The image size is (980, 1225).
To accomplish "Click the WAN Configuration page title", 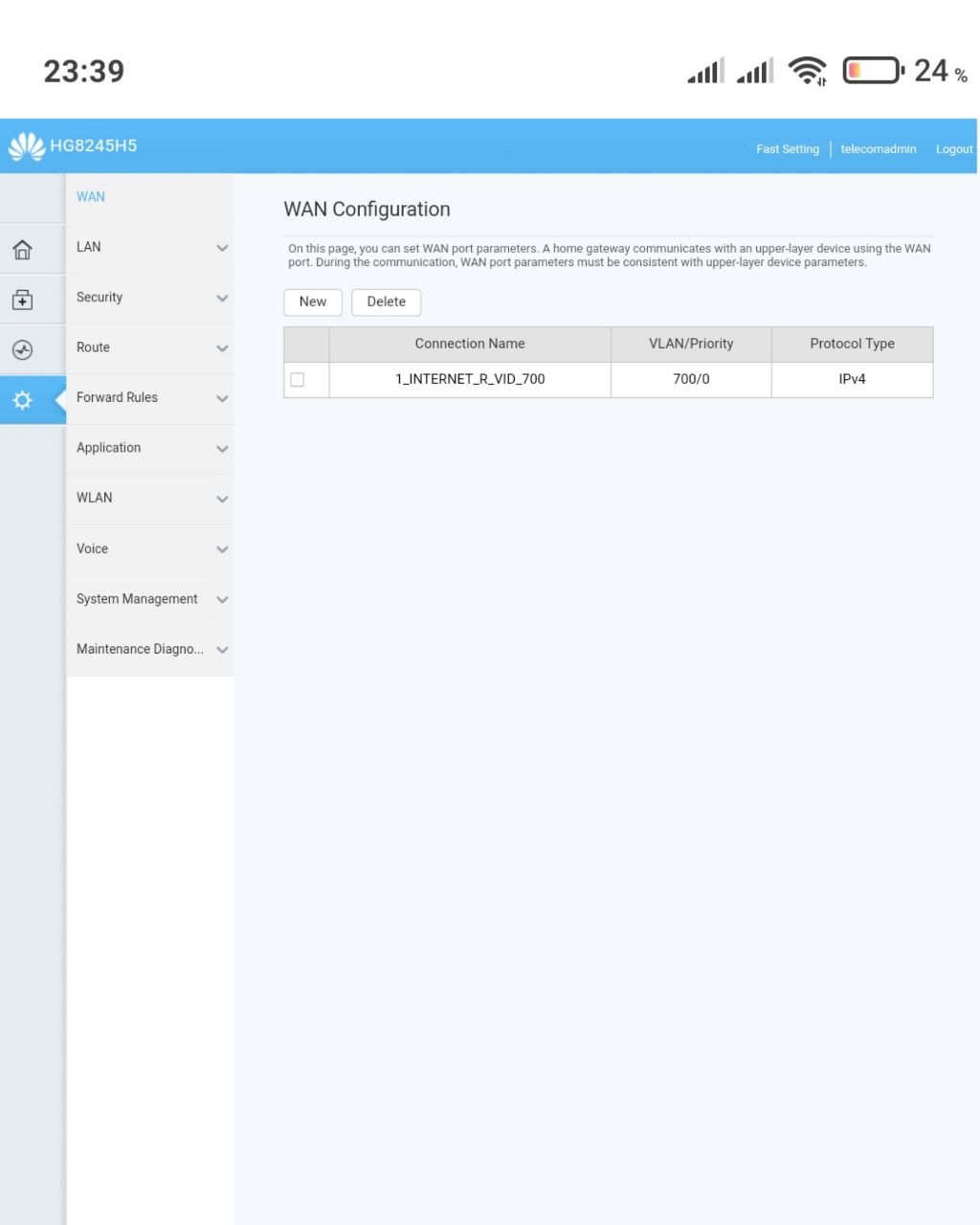I will pos(367,210).
